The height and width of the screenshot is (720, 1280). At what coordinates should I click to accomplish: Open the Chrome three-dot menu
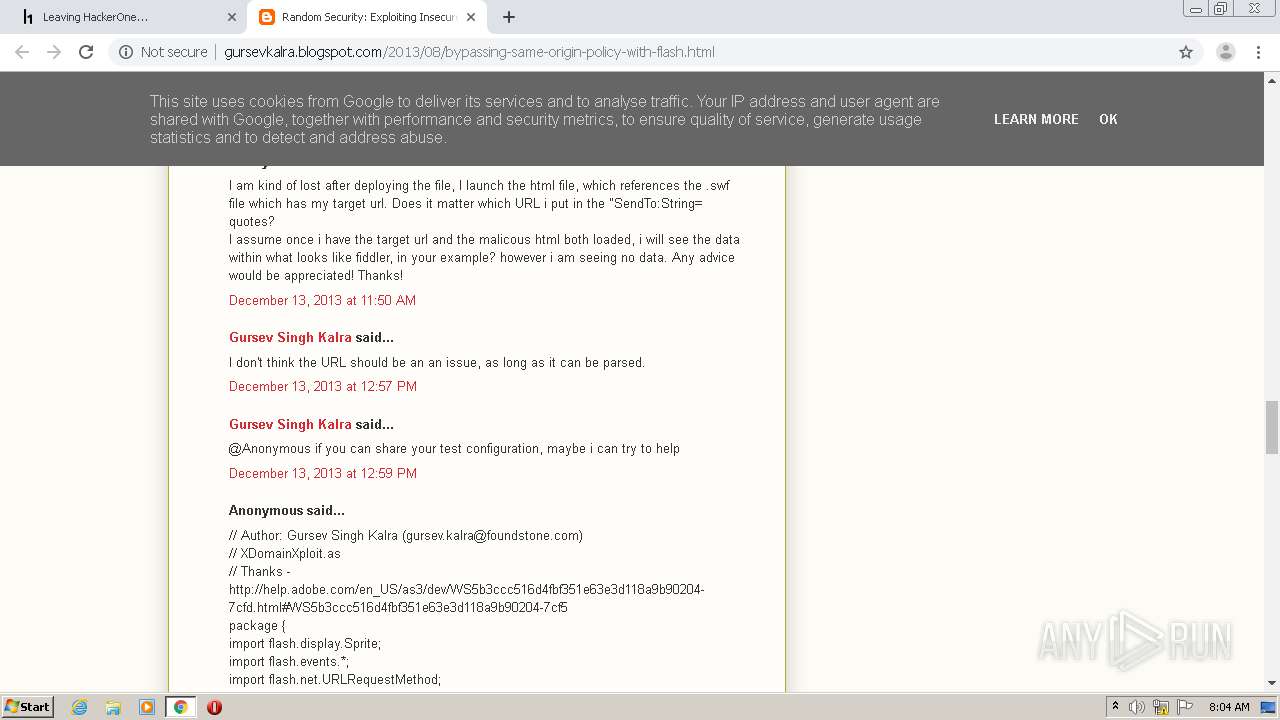1259,52
